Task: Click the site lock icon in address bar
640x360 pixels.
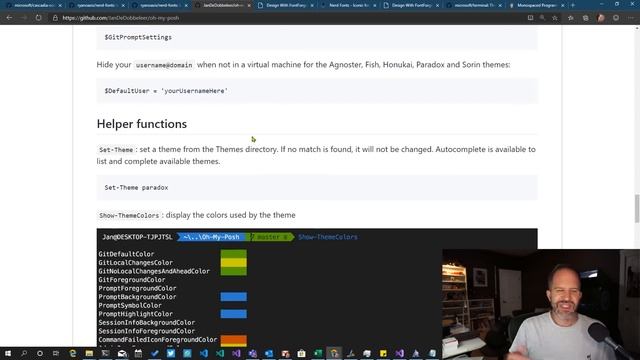Action: click(x=55, y=18)
